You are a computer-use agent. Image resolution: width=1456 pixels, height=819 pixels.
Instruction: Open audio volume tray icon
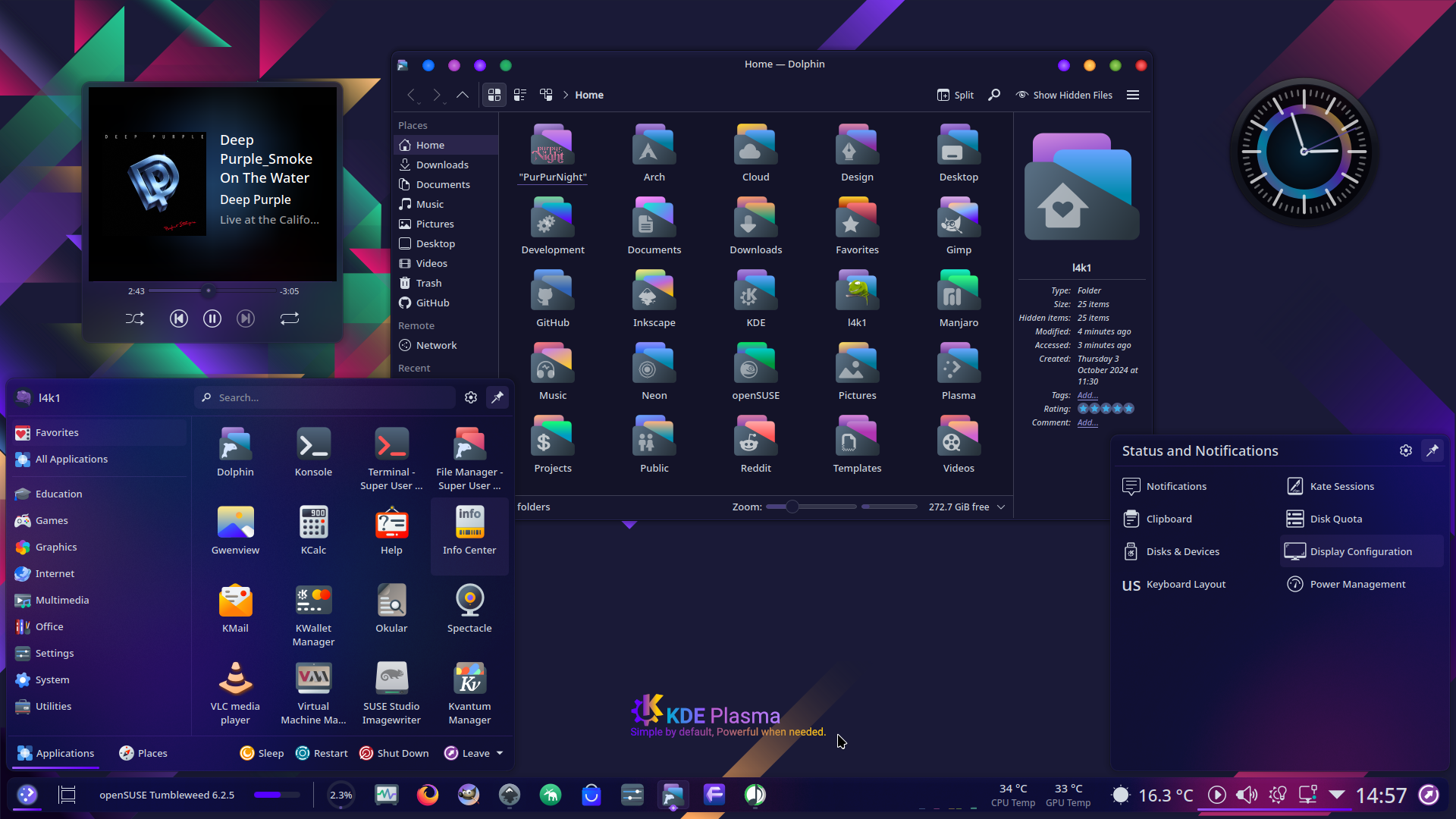(x=1247, y=794)
